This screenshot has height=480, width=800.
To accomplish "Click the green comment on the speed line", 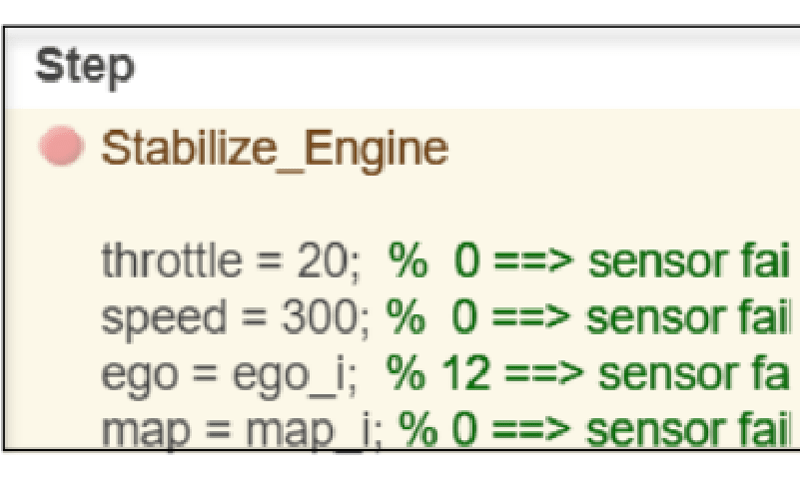I will tap(590, 318).
